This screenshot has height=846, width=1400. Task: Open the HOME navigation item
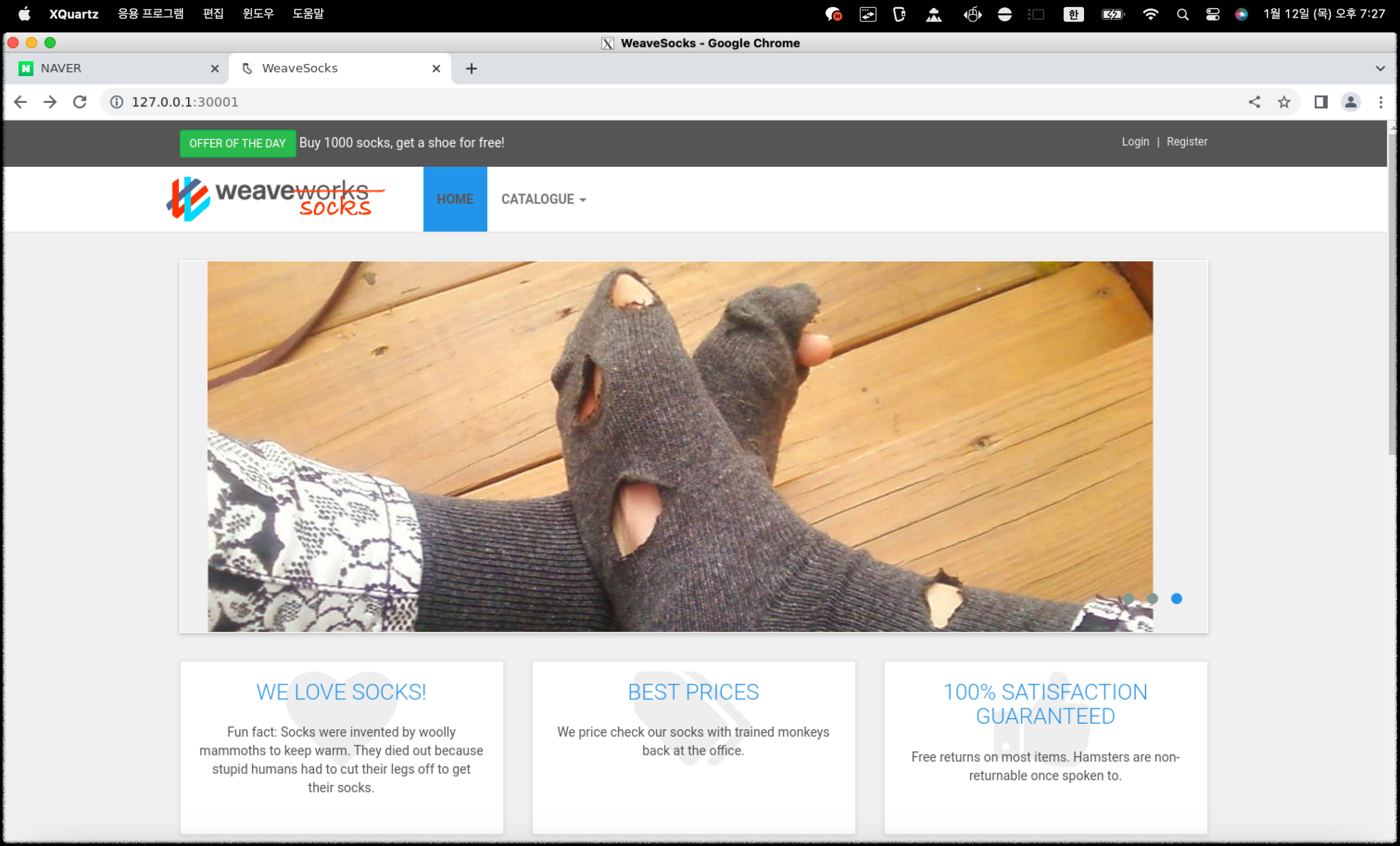click(x=455, y=199)
